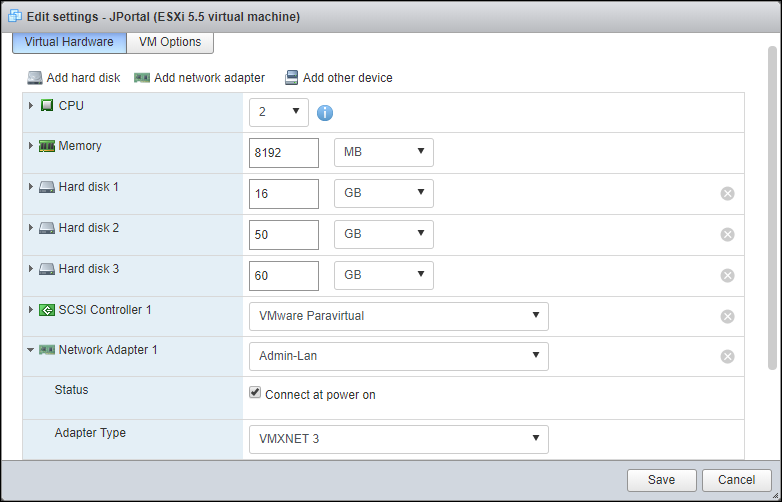782x502 pixels.
Task: Click the Add hard disk icon
Action: pos(35,78)
